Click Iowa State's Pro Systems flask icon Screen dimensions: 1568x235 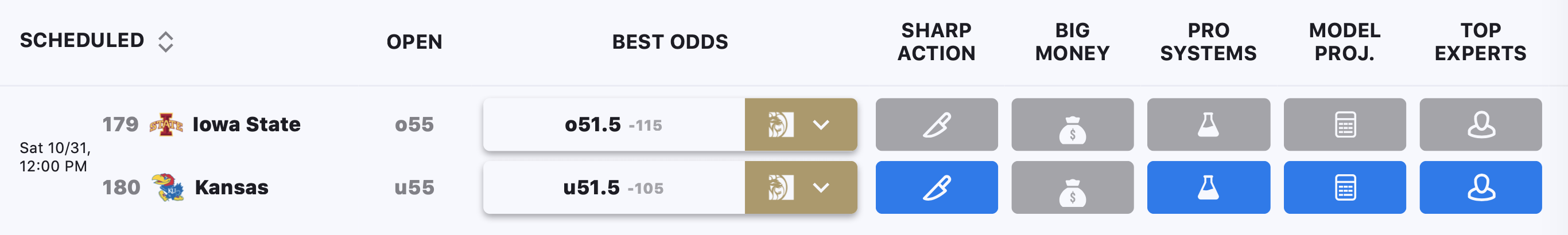coord(1208,124)
